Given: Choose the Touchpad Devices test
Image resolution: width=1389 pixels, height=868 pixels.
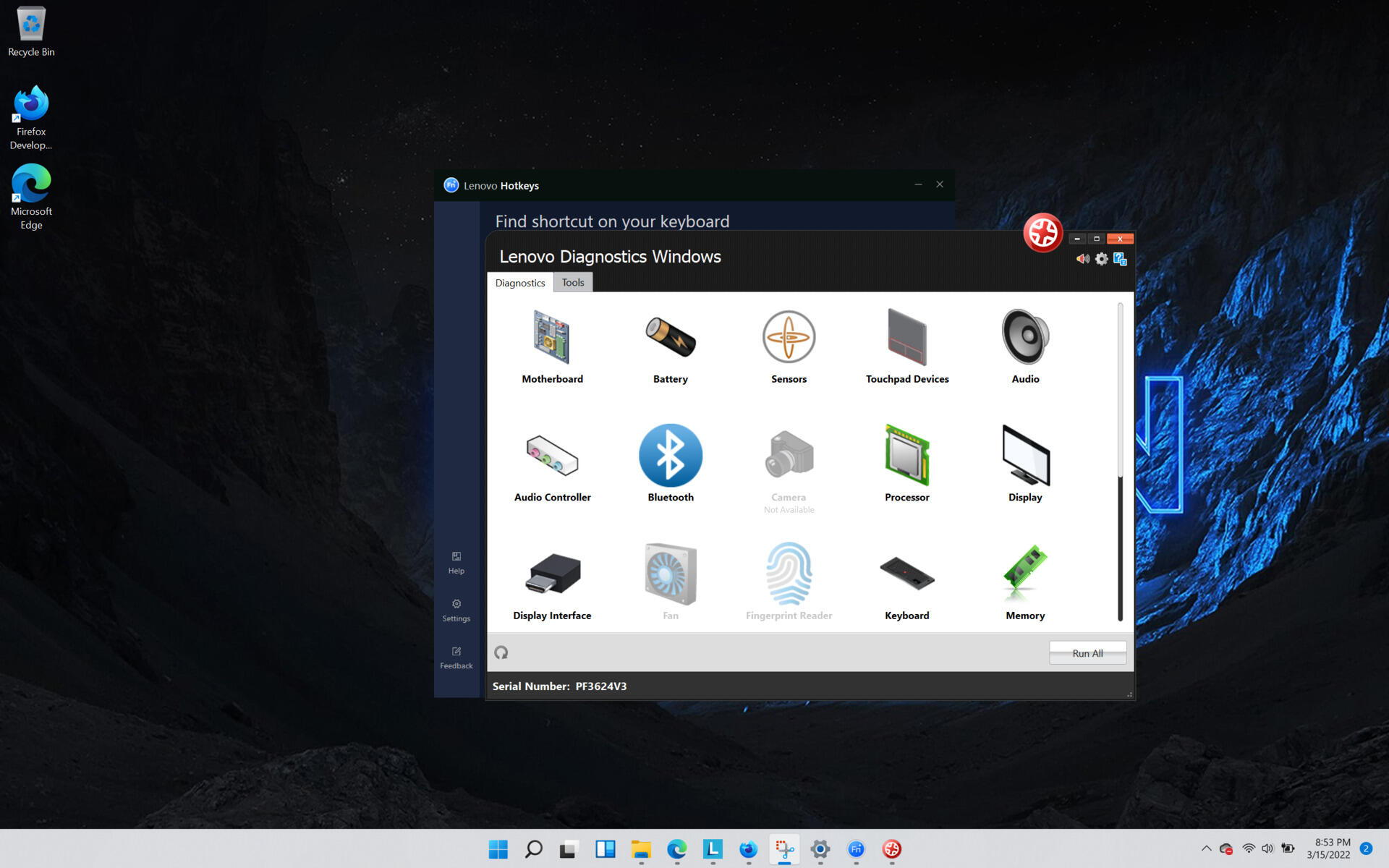Looking at the screenshot, I should pos(907,337).
